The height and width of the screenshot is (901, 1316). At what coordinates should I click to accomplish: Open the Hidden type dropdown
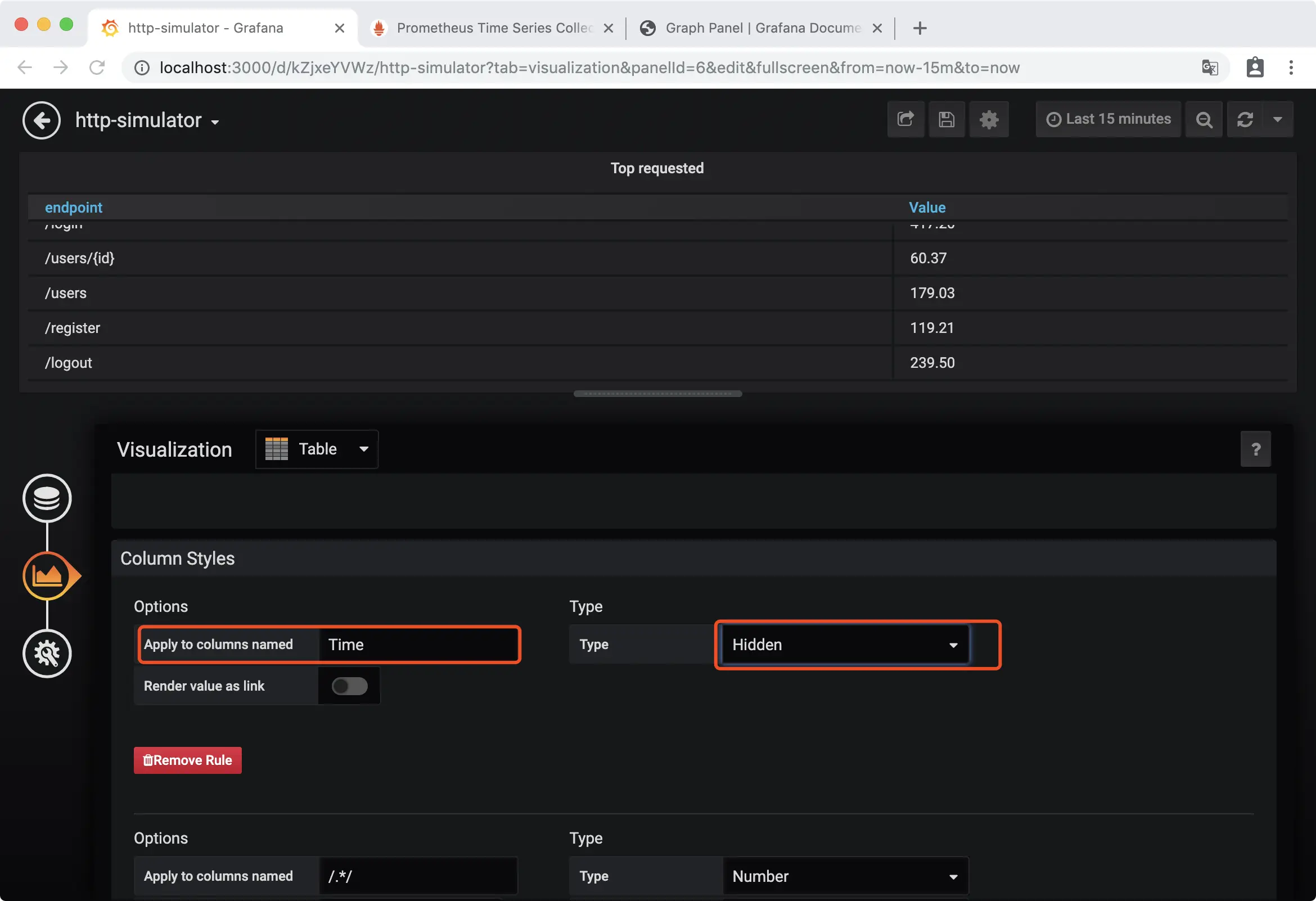pyautogui.click(x=845, y=645)
